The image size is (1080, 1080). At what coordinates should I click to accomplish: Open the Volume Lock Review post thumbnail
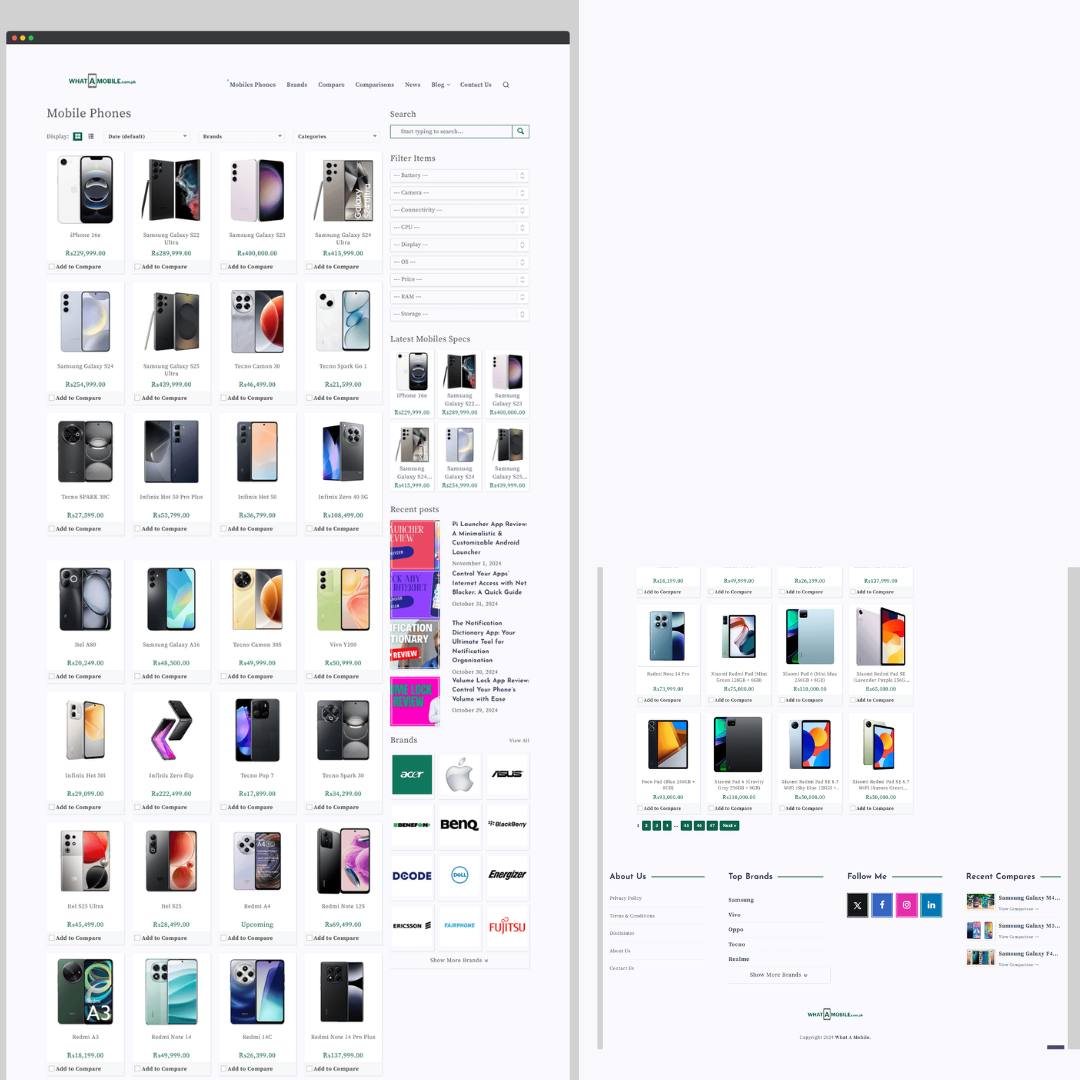point(415,701)
